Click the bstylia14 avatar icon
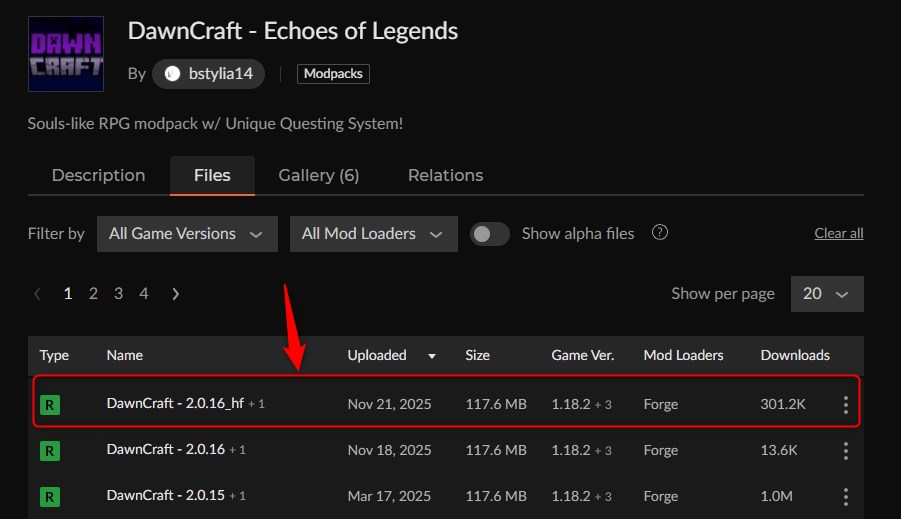This screenshot has width=901, height=519. coord(172,74)
